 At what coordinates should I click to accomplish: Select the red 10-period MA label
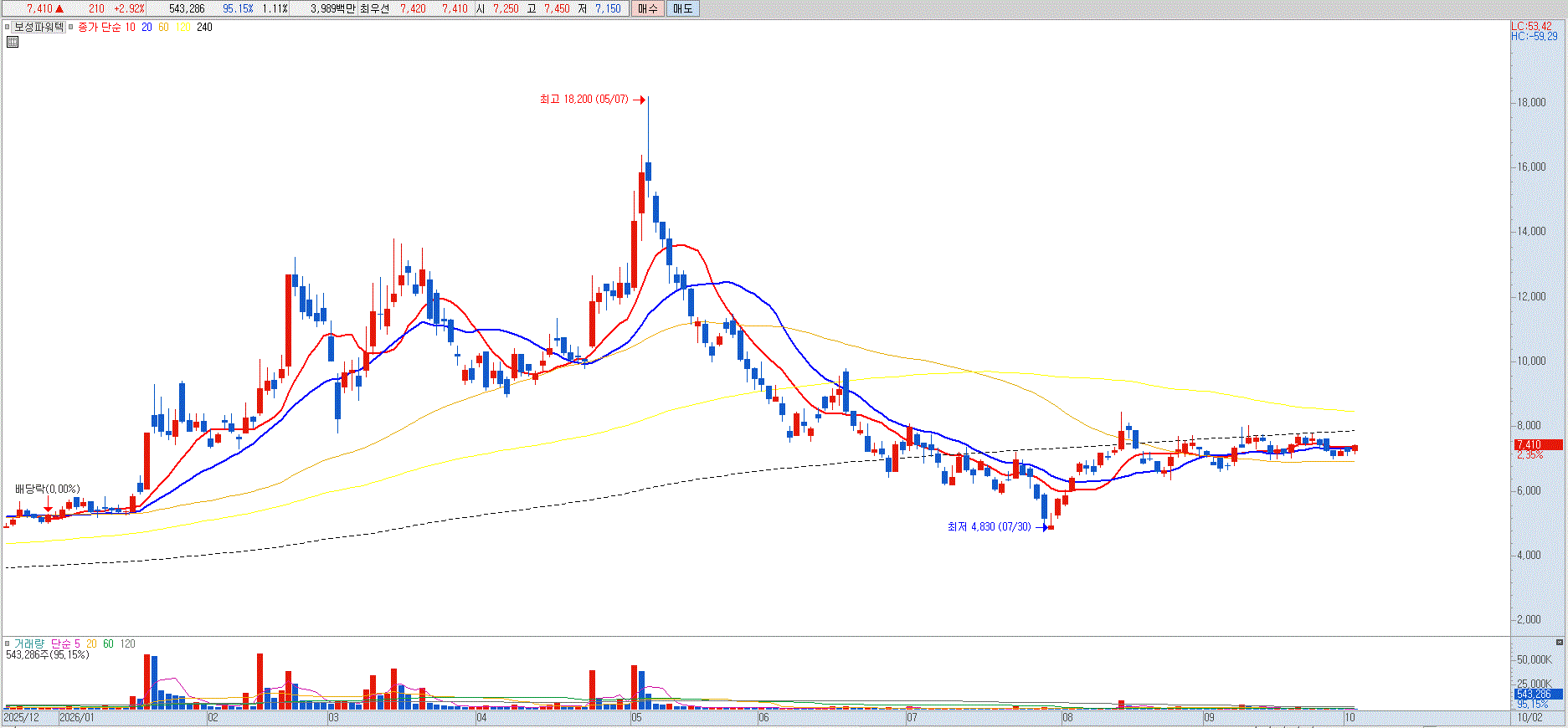(x=131, y=28)
